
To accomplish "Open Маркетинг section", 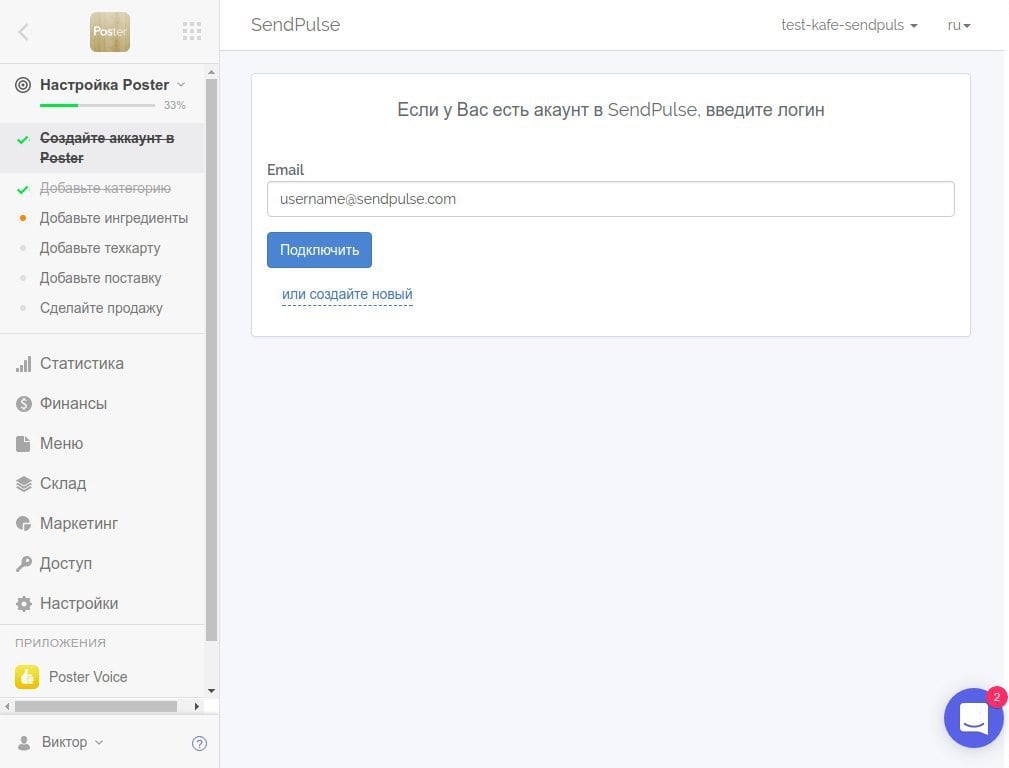I will pos(79,523).
